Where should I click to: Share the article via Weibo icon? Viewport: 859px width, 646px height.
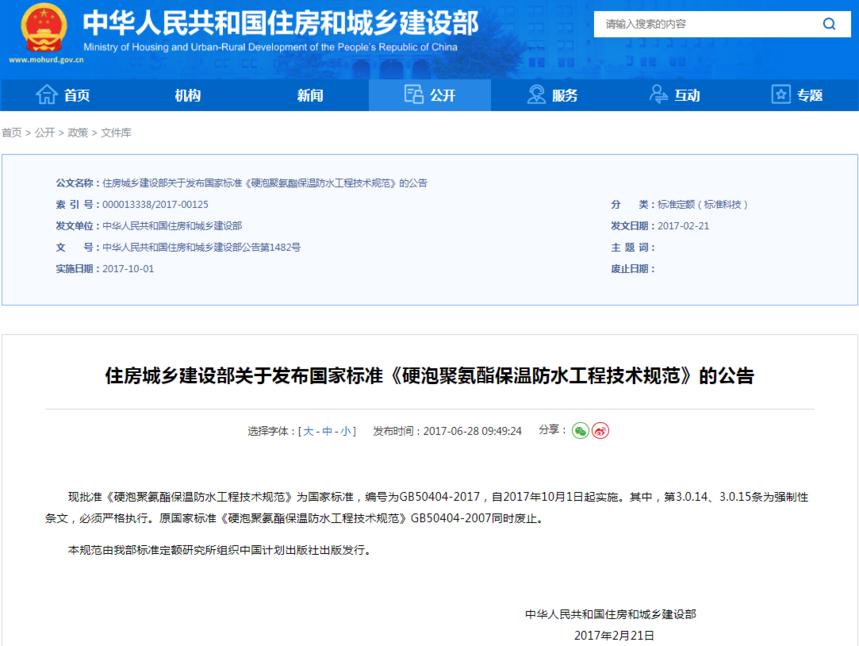600,431
